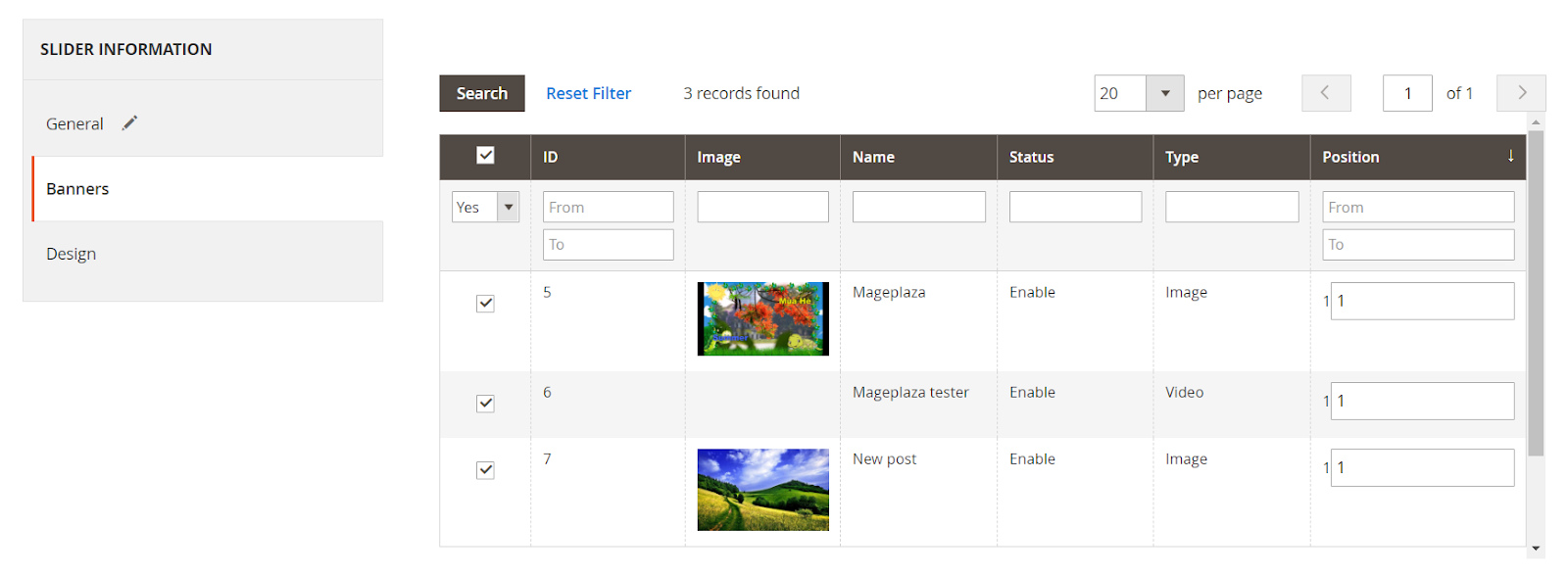Image resolution: width=1568 pixels, height=575 pixels.
Task: Uncheck the New post row checkbox
Action: [485, 470]
